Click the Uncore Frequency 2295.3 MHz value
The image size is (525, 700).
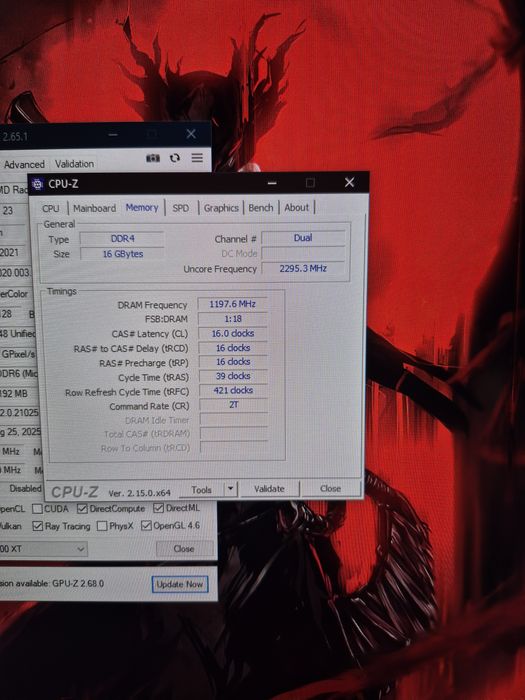(303, 269)
